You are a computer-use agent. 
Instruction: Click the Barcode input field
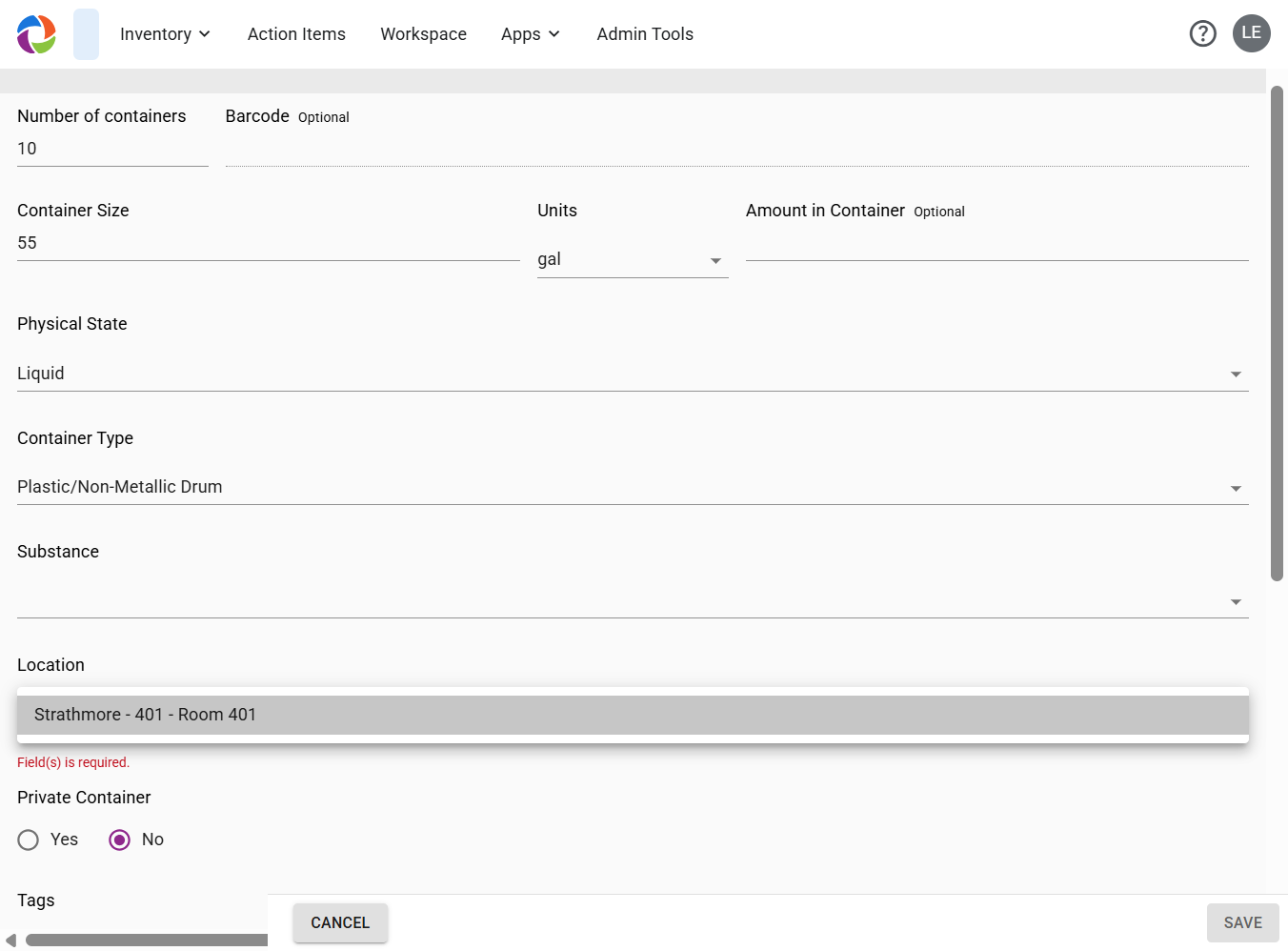[x=737, y=149]
